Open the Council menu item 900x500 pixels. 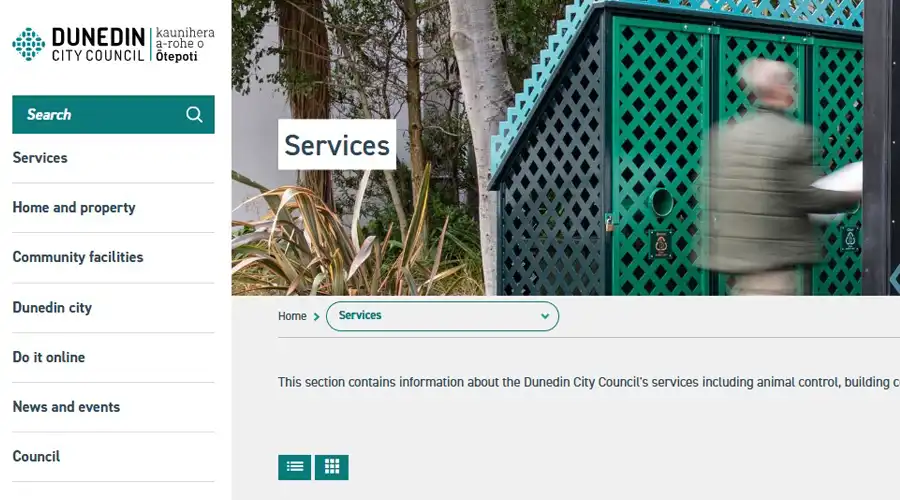coord(36,456)
